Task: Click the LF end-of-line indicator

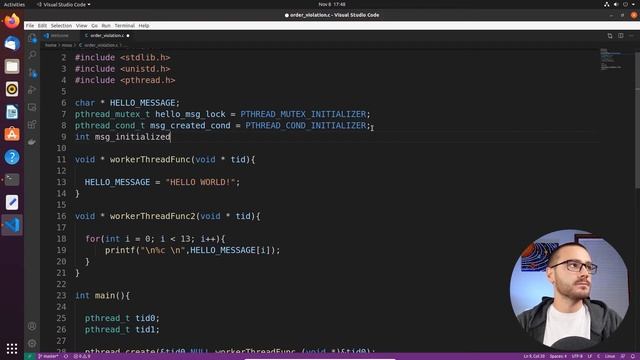Action: point(590,356)
